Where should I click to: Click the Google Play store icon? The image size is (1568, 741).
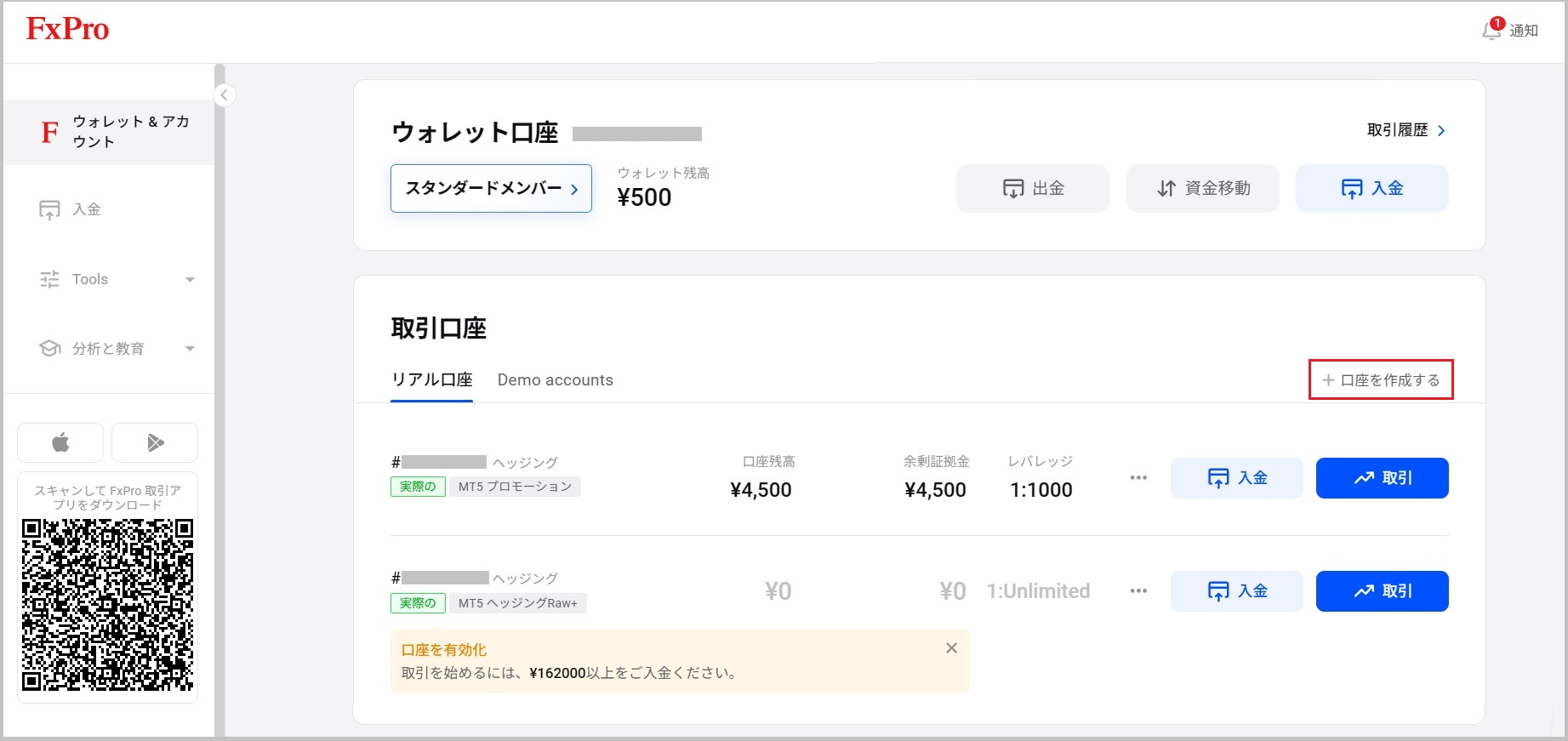(155, 442)
